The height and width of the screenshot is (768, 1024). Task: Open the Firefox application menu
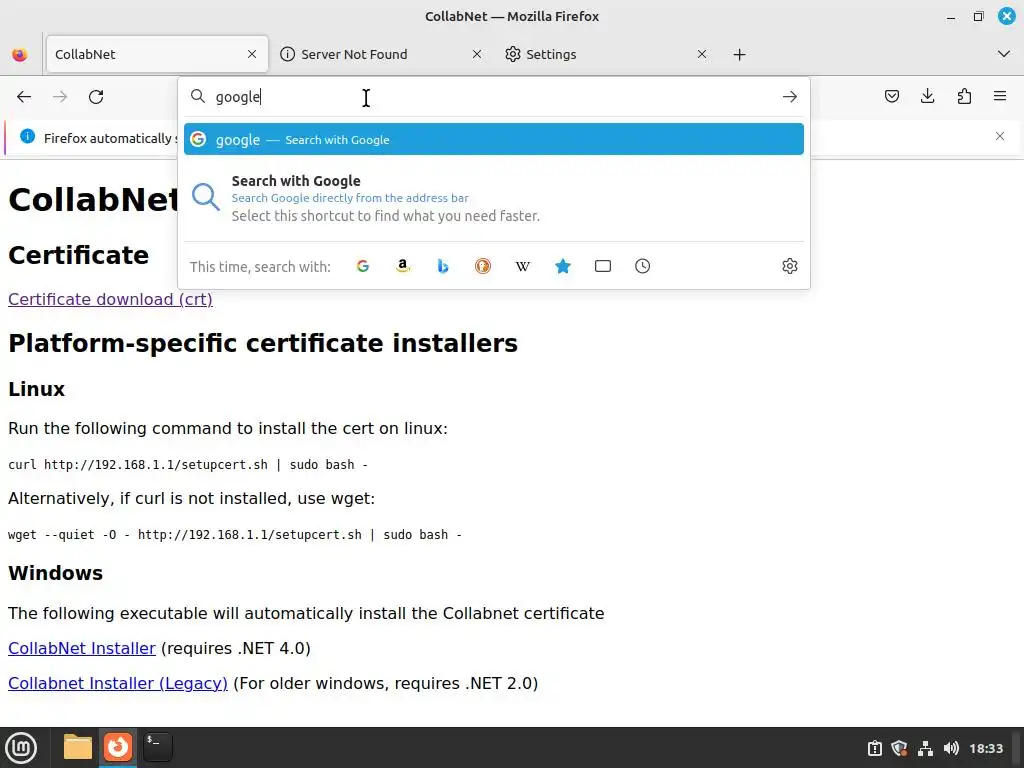click(1000, 97)
